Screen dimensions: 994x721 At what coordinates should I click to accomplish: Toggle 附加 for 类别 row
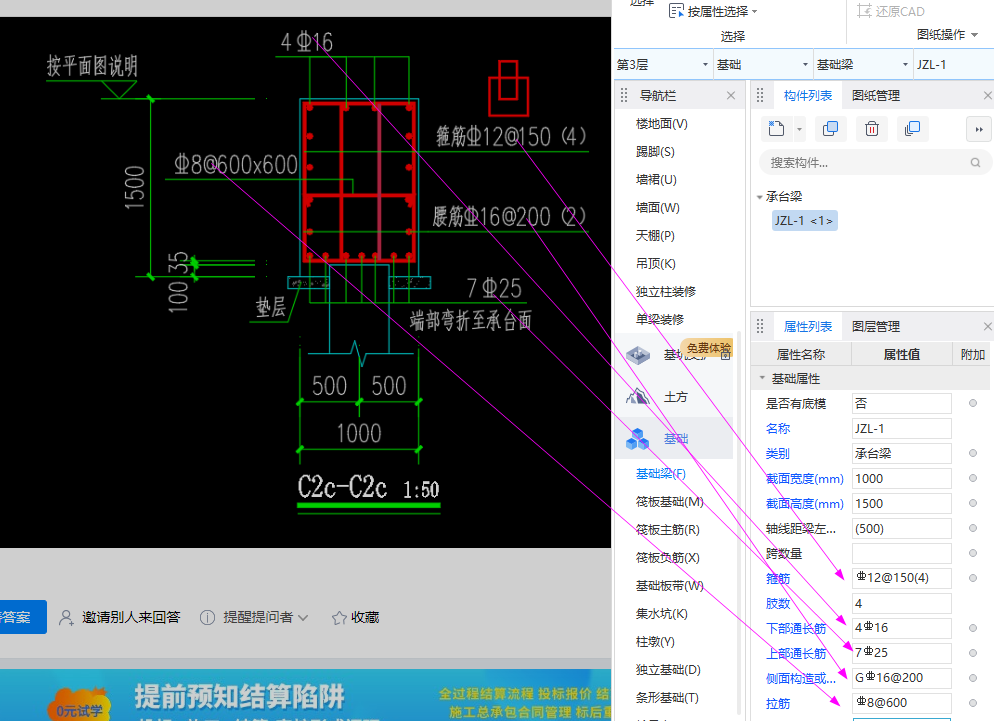(x=973, y=453)
